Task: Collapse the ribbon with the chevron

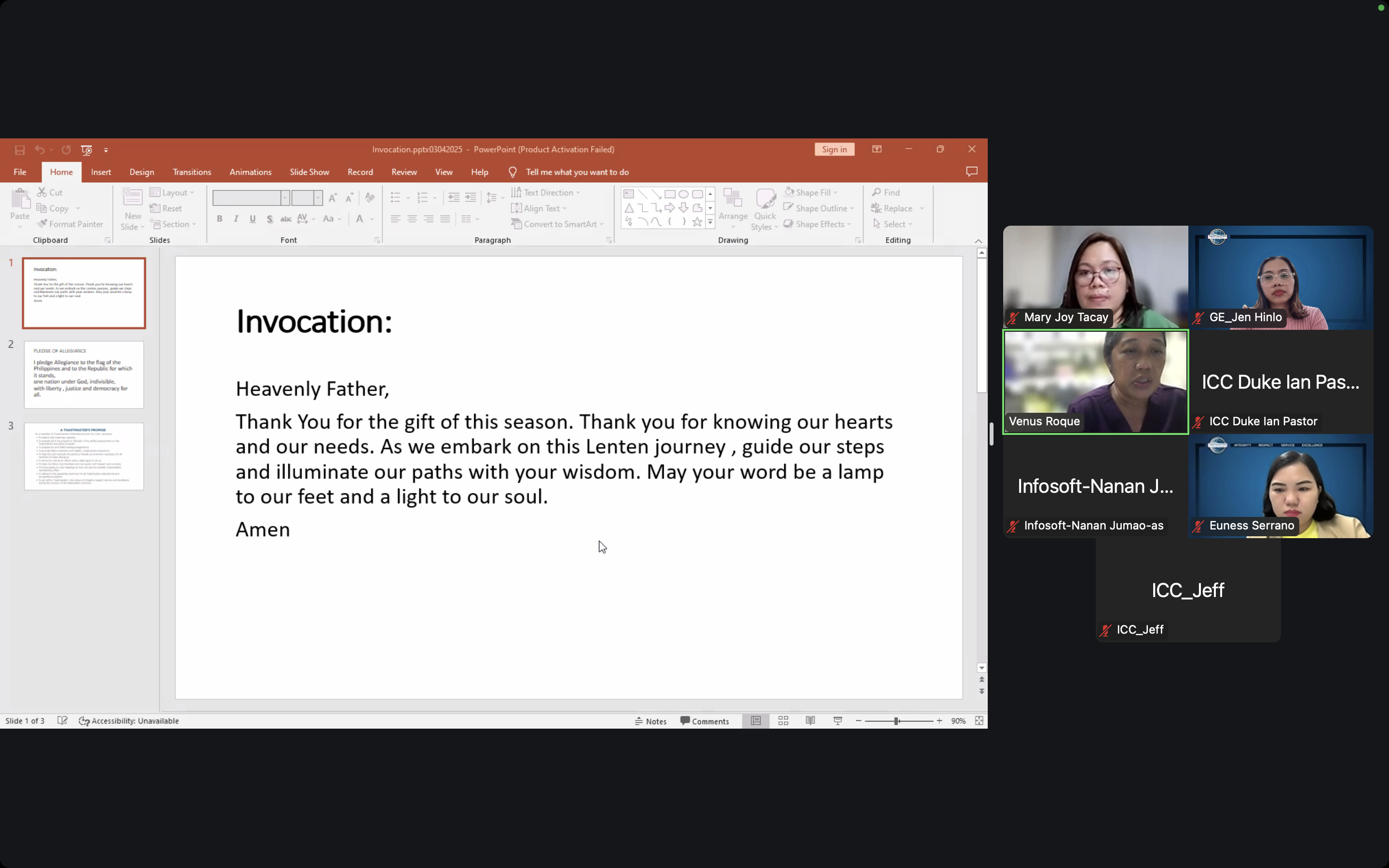Action: [x=978, y=241]
